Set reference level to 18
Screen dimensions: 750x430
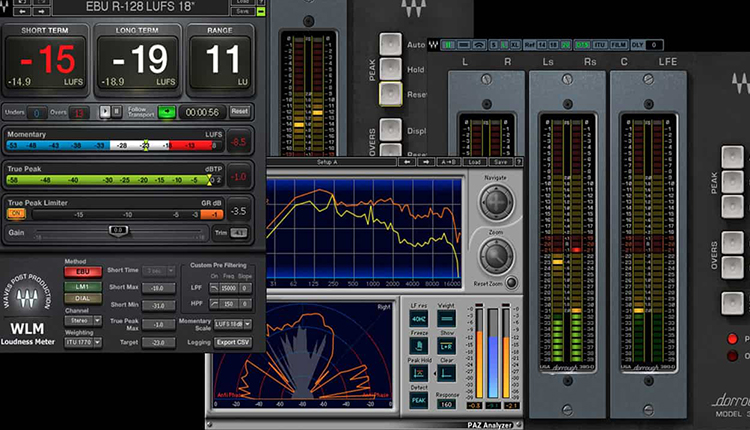(553, 45)
